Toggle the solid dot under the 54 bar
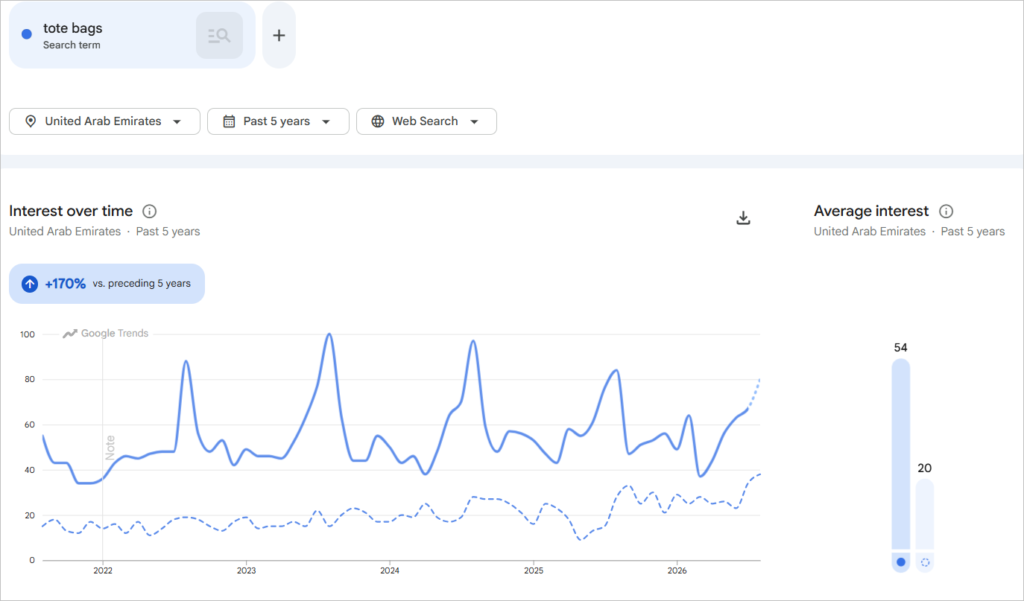The height and width of the screenshot is (601, 1024). pyautogui.click(x=901, y=562)
